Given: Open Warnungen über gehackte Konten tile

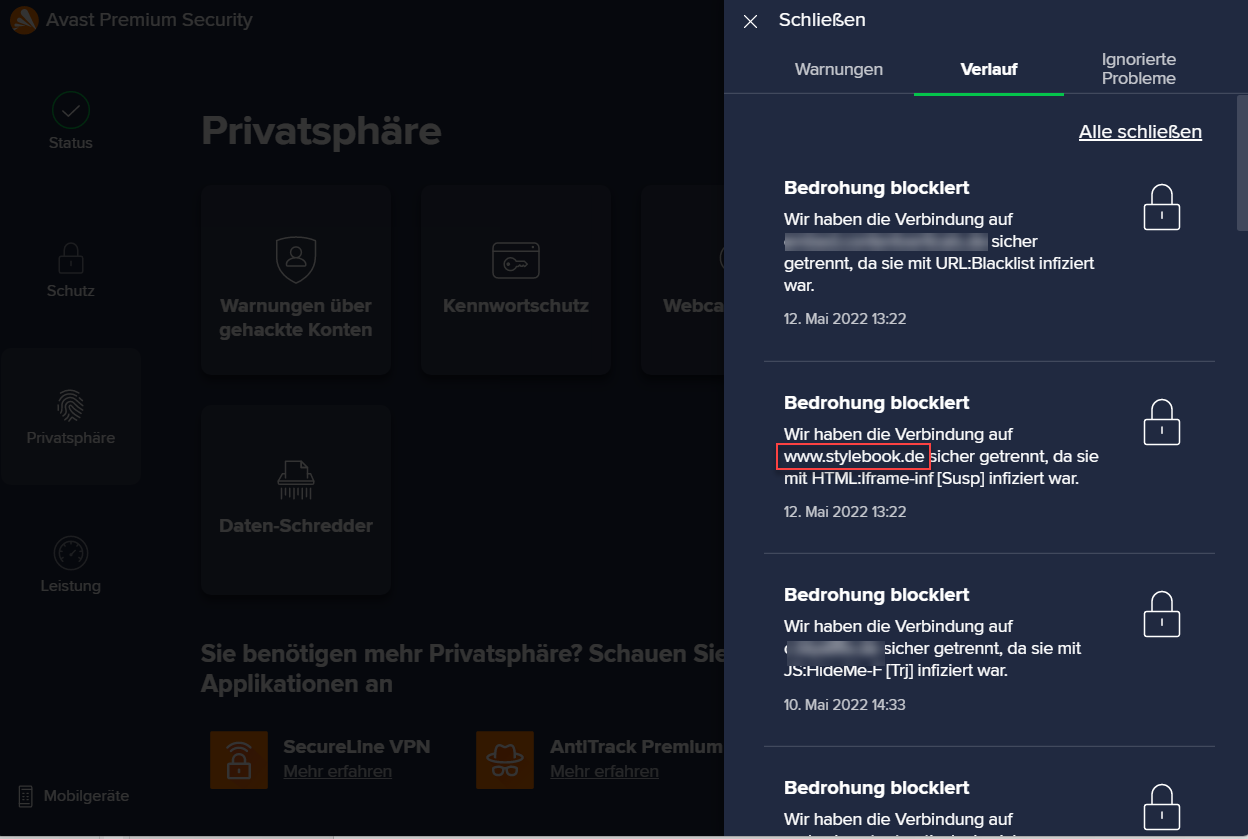Looking at the screenshot, I should 295,280.
